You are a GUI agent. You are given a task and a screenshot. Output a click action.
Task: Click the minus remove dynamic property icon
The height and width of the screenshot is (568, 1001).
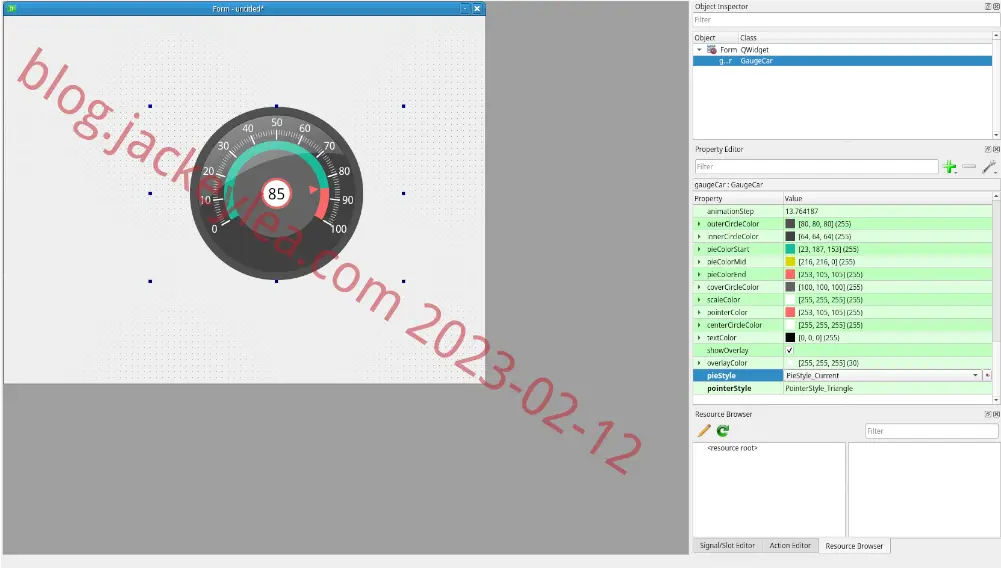[969, 167]
